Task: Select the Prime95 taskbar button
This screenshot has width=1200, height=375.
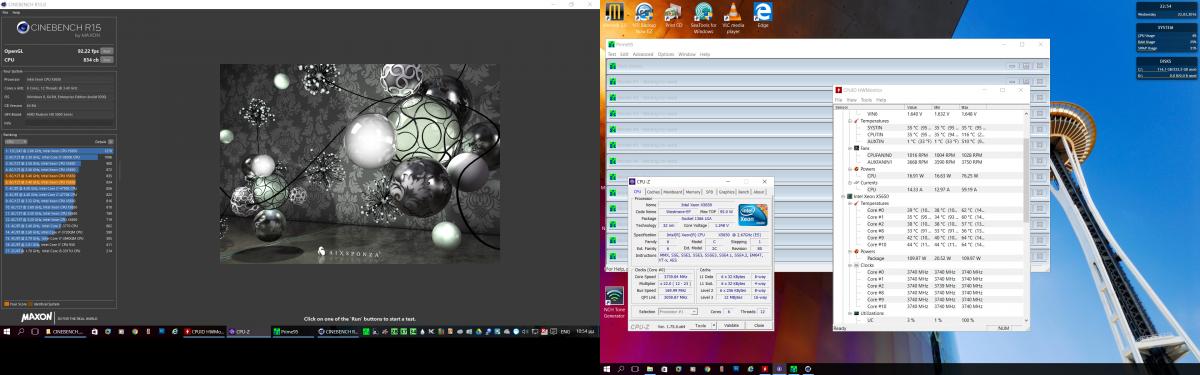Action: click(290, 330)
